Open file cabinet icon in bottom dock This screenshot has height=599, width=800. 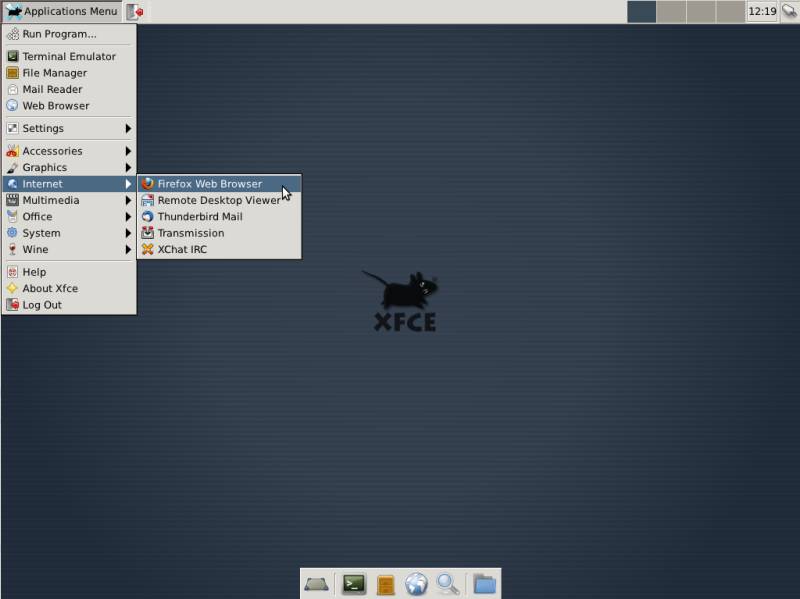(x=386, y=585)
